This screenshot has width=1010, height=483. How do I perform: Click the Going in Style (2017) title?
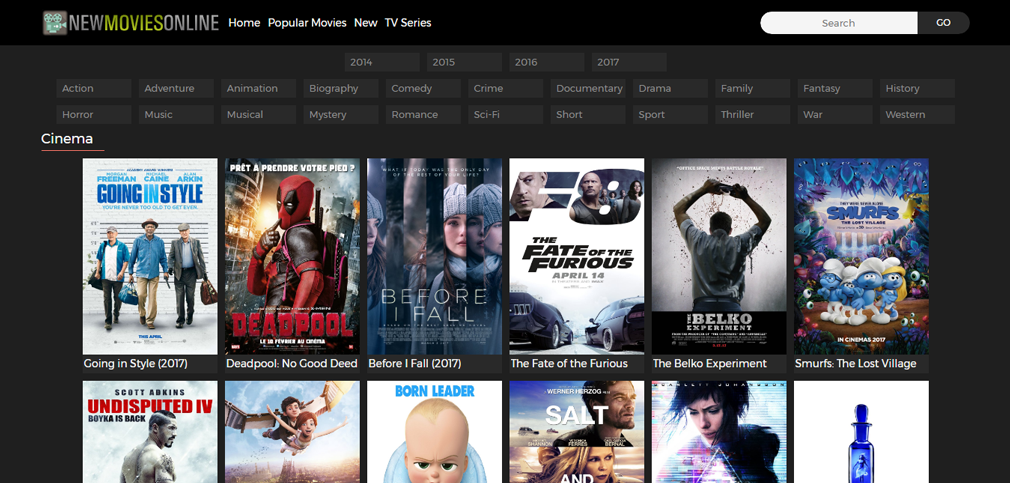[x=136, y=364]
